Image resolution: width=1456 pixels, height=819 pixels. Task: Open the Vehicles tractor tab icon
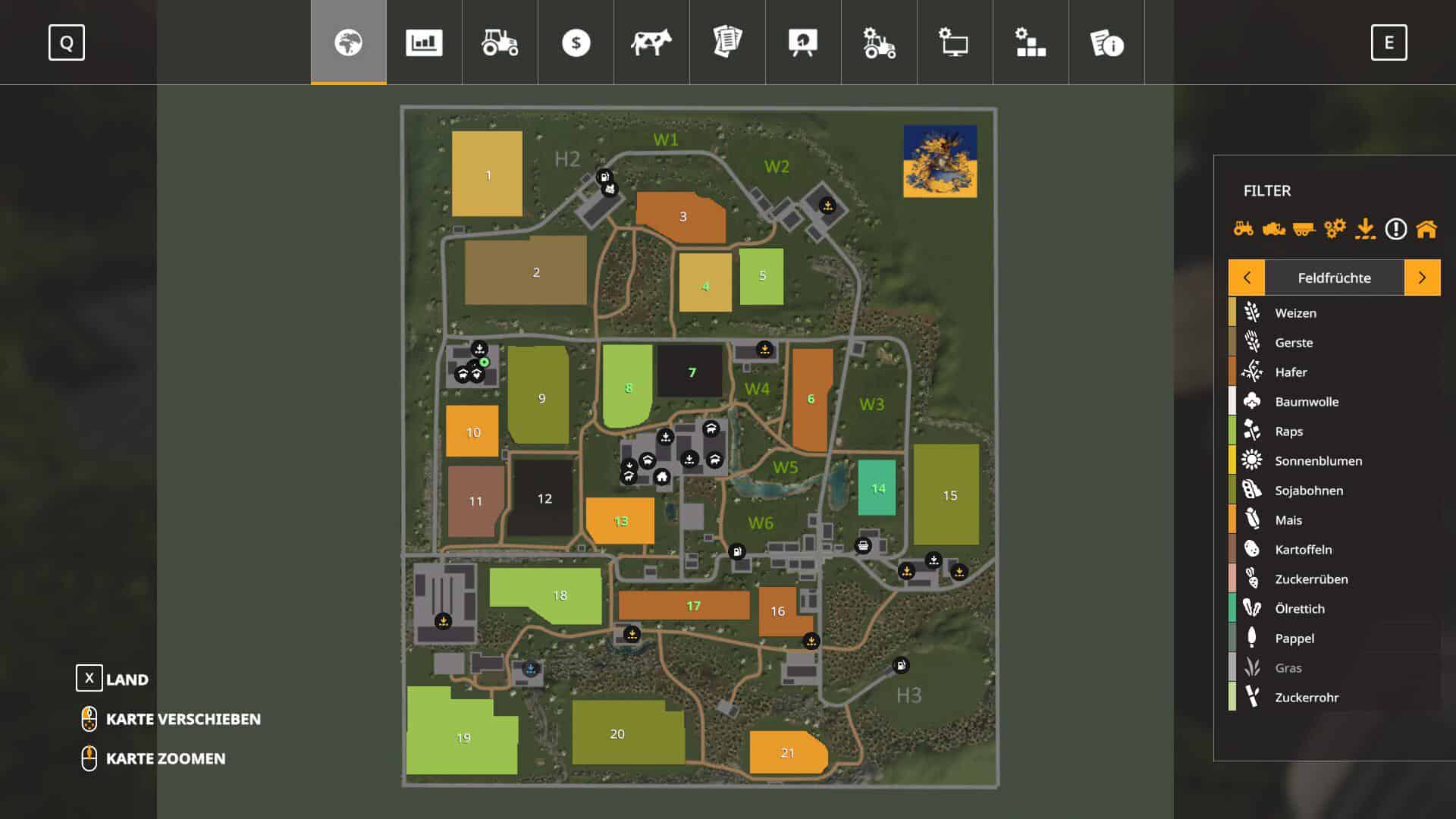(500, 42)
